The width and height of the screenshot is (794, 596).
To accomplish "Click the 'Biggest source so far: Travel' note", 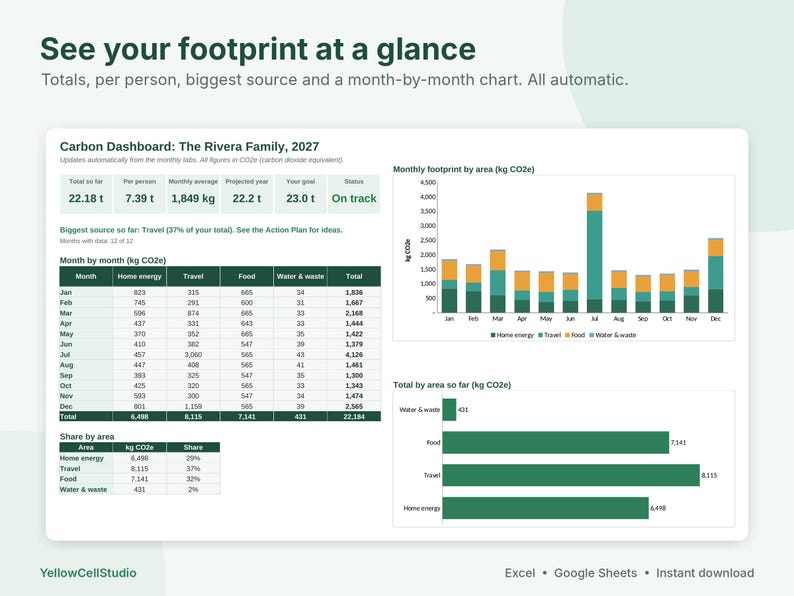I will pyautogui.click(x=201, y=230).
